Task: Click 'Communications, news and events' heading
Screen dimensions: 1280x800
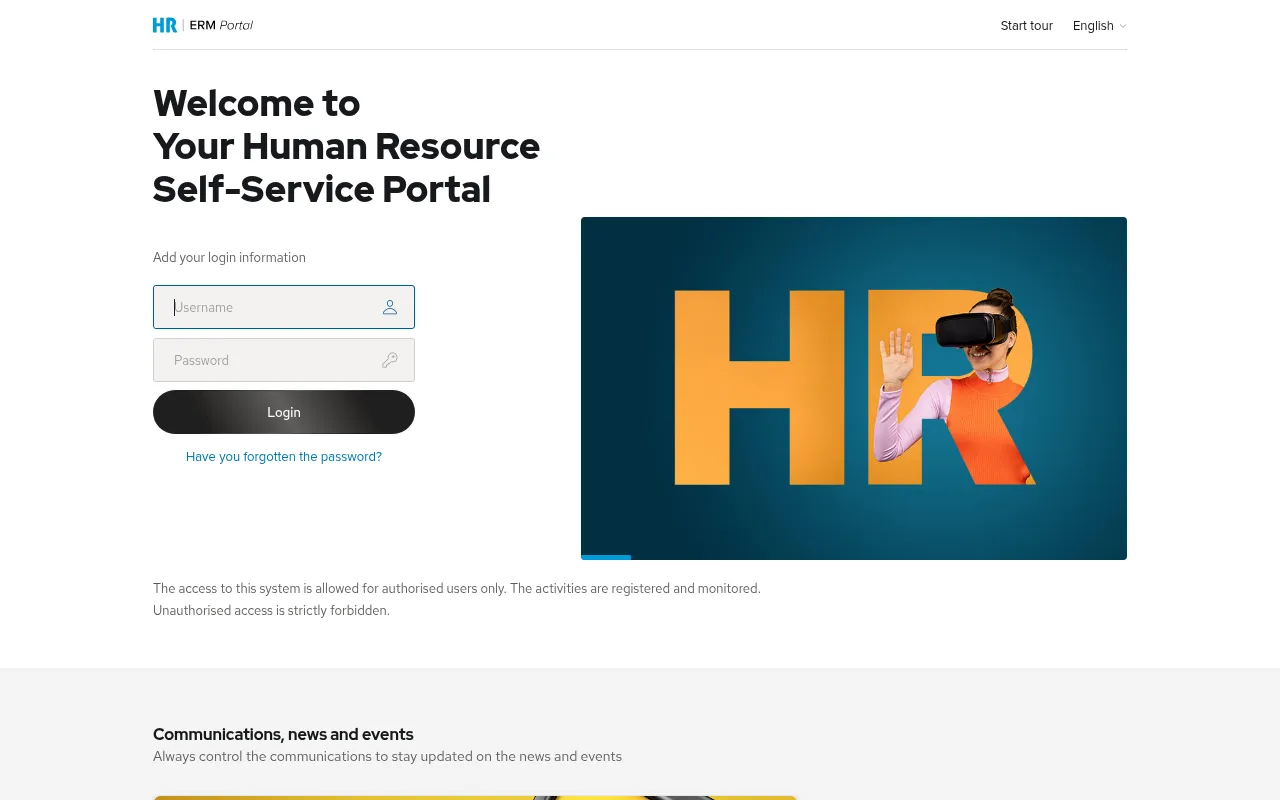Action: pos(283,734)
